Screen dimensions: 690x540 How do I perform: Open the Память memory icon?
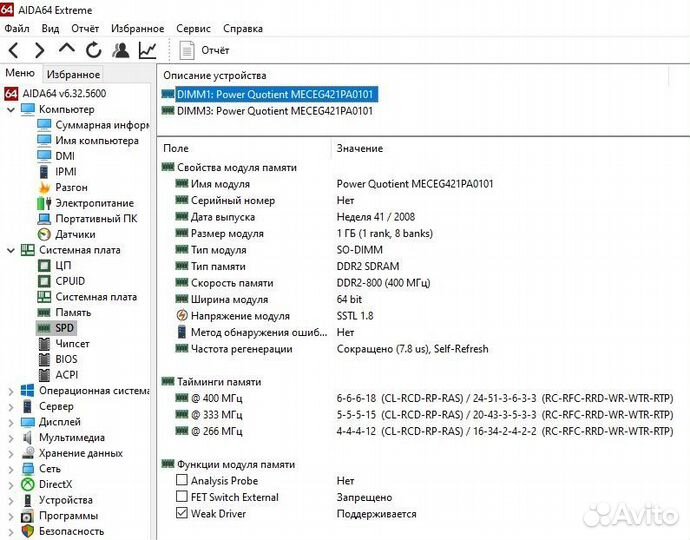44,313
